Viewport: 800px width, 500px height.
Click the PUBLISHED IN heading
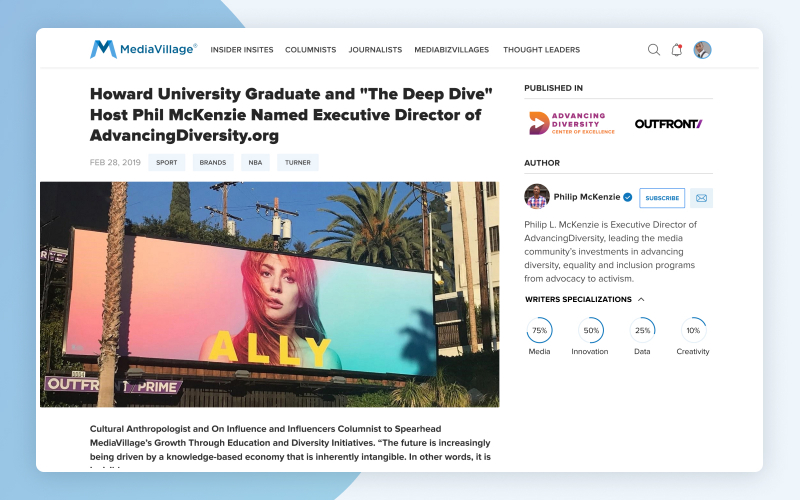pos(553,88)
